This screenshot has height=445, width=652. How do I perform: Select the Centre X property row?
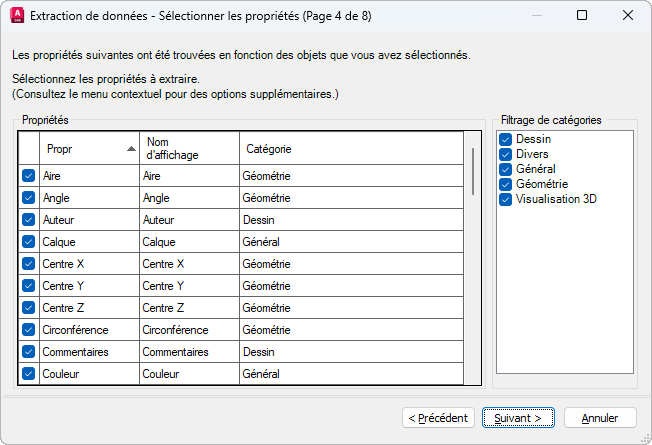[90, 264]
